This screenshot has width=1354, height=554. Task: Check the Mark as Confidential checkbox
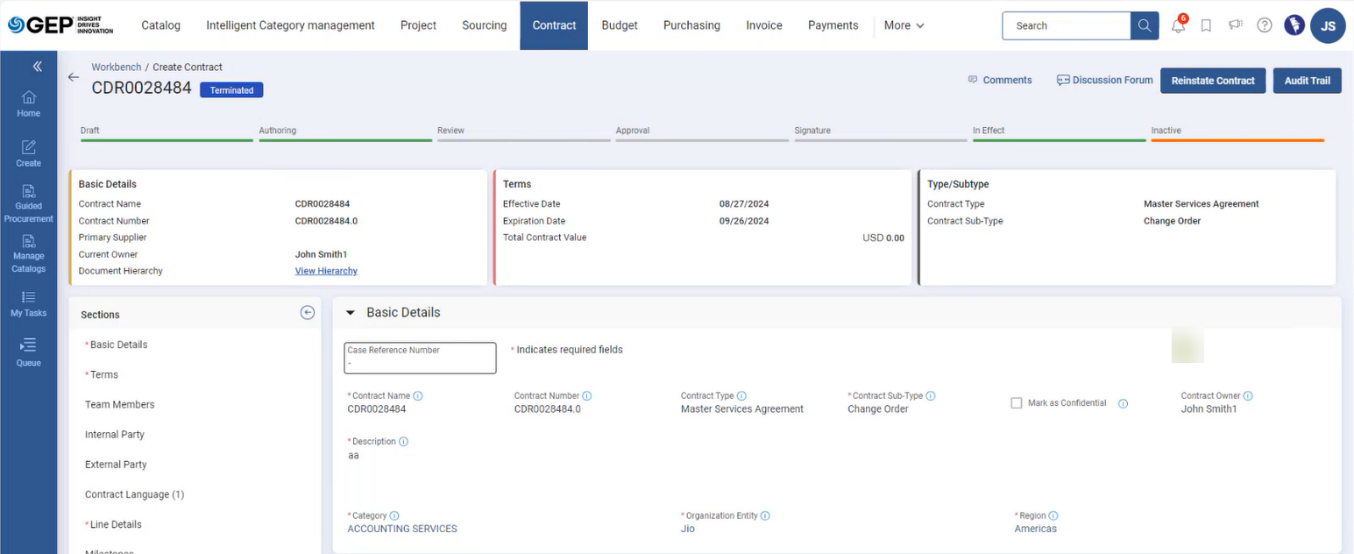(1016, 403)
